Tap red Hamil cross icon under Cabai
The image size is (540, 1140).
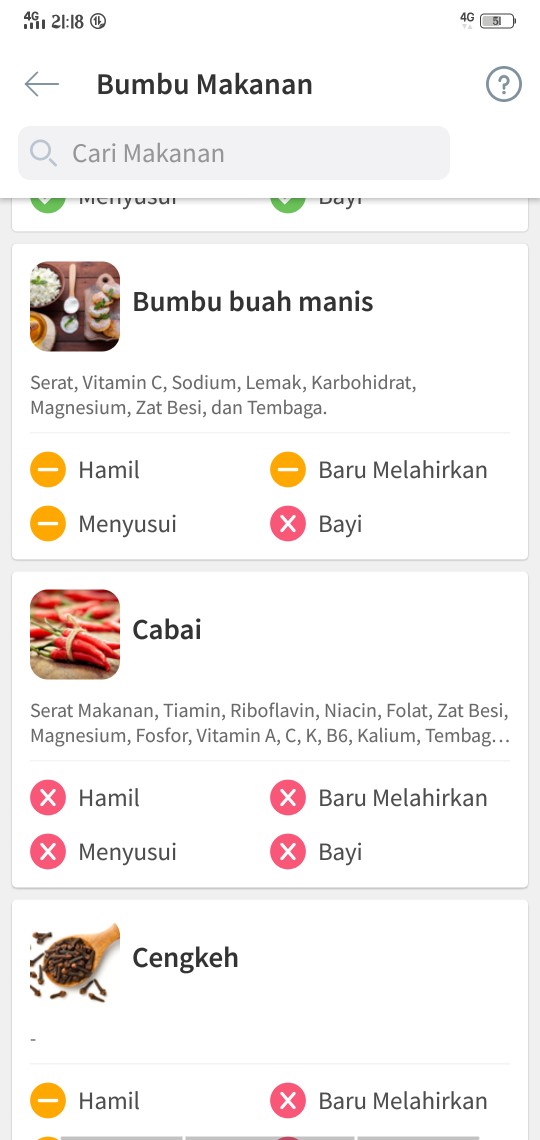[48, 798]
